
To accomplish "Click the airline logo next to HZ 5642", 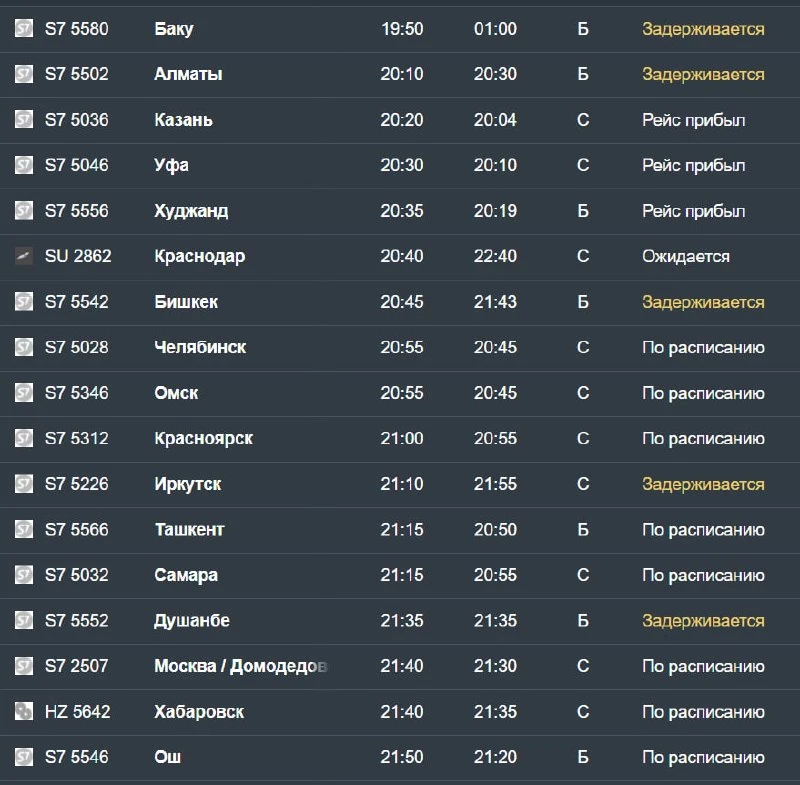I will (23, 711).
